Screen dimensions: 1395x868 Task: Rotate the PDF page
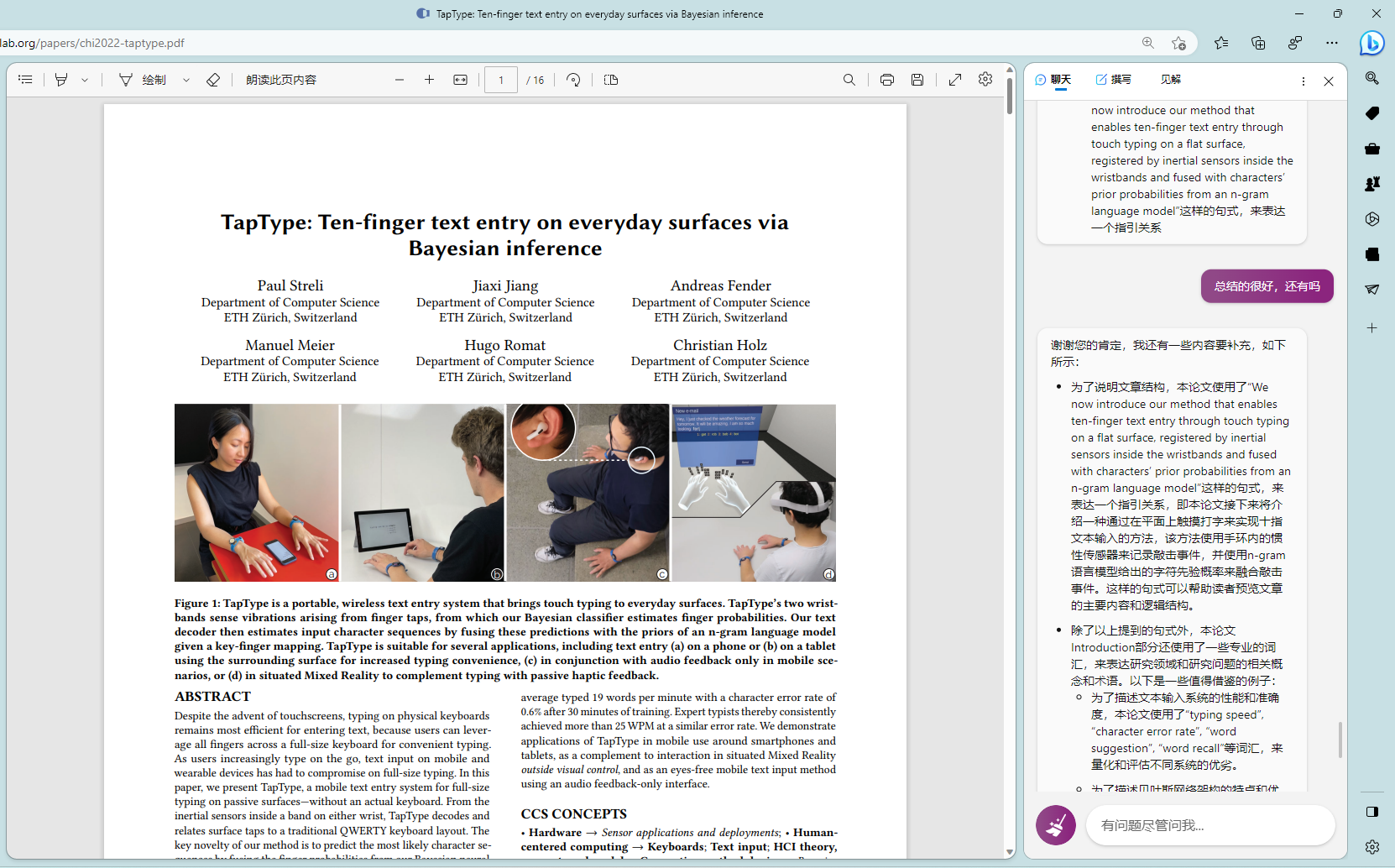click(573, 80)
